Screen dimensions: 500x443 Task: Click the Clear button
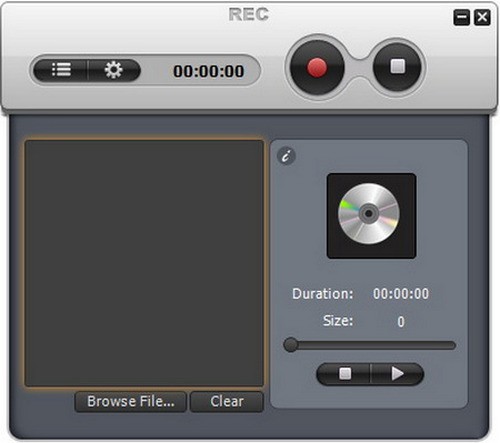(x=227, y=401)
